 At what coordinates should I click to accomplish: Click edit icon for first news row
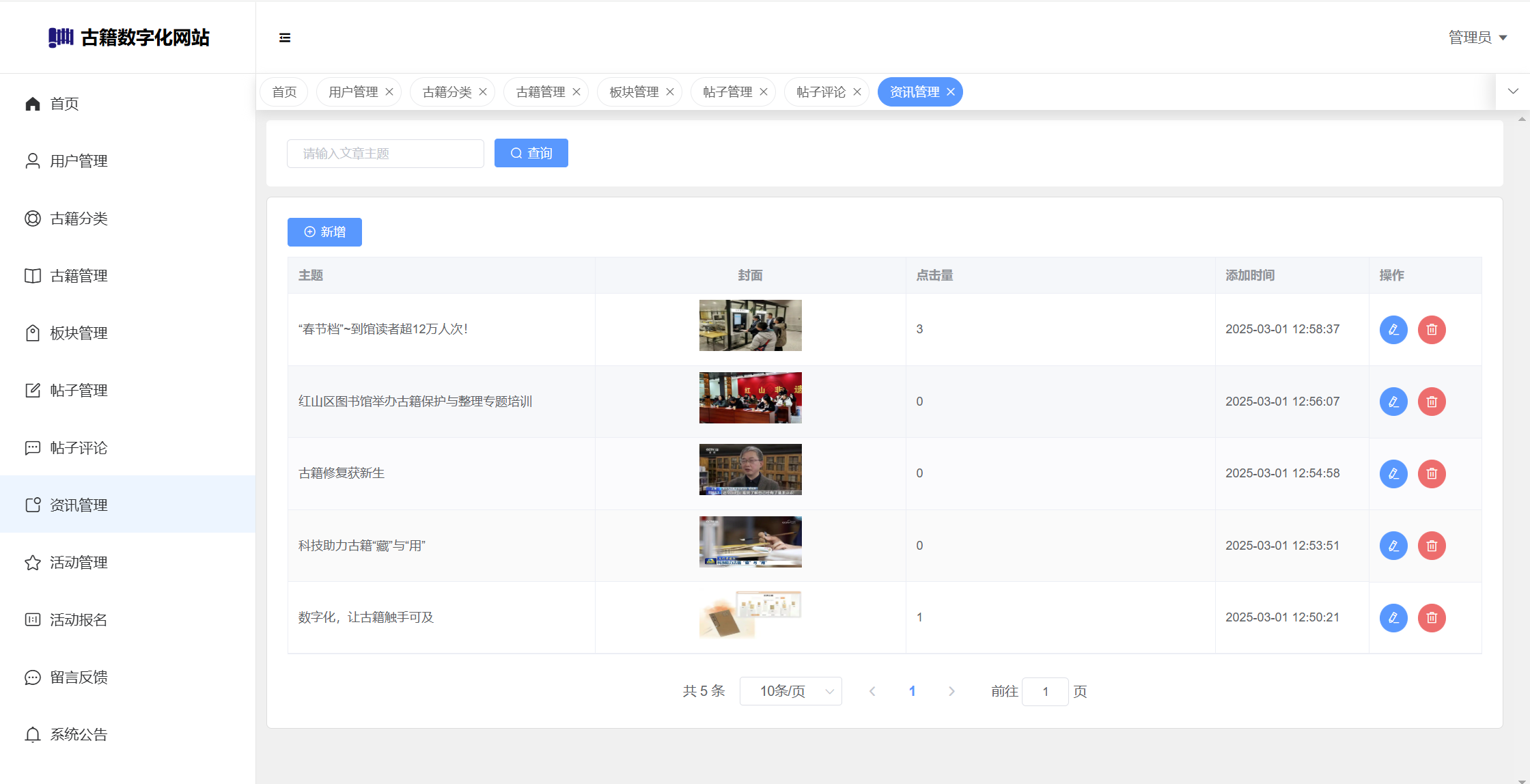pyautogui.click(x=1393, y=330)
